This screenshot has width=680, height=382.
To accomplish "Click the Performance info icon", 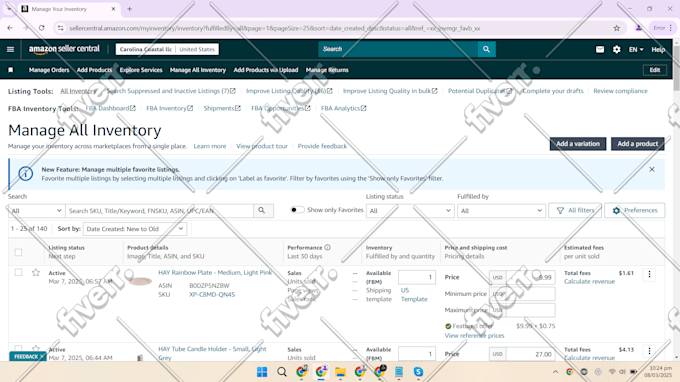I will (327, 248).
